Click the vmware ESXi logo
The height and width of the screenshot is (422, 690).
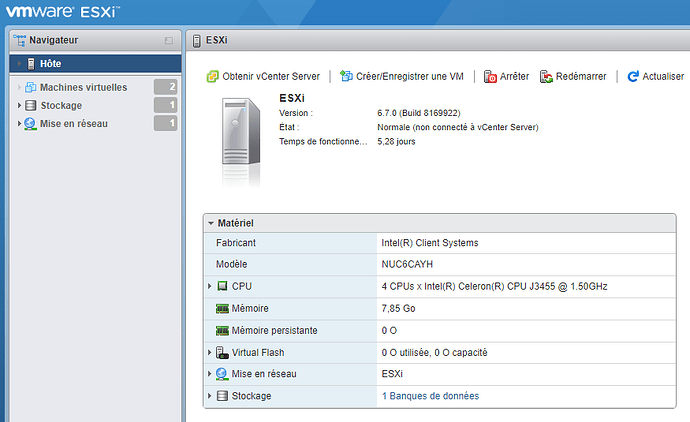point(62,11)
